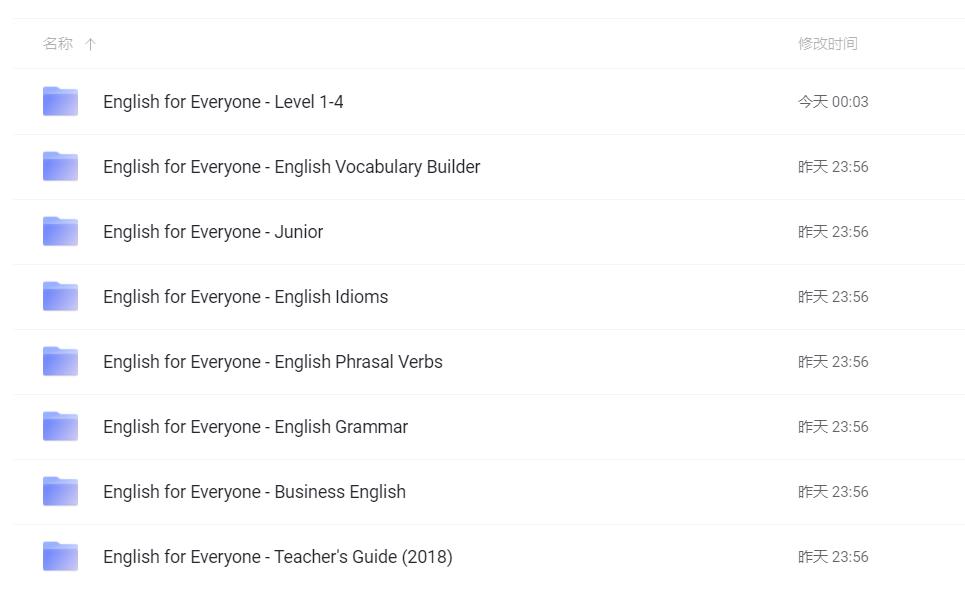Image resolution: width=965 pixels, height=609 pixels.
Task: Open English for Everyone - English Grammar
Action: pos(255,427)
